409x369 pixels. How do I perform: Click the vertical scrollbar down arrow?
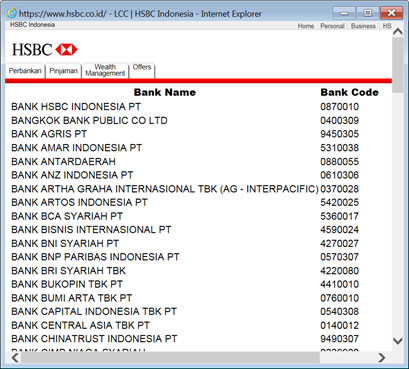(397, 341)
